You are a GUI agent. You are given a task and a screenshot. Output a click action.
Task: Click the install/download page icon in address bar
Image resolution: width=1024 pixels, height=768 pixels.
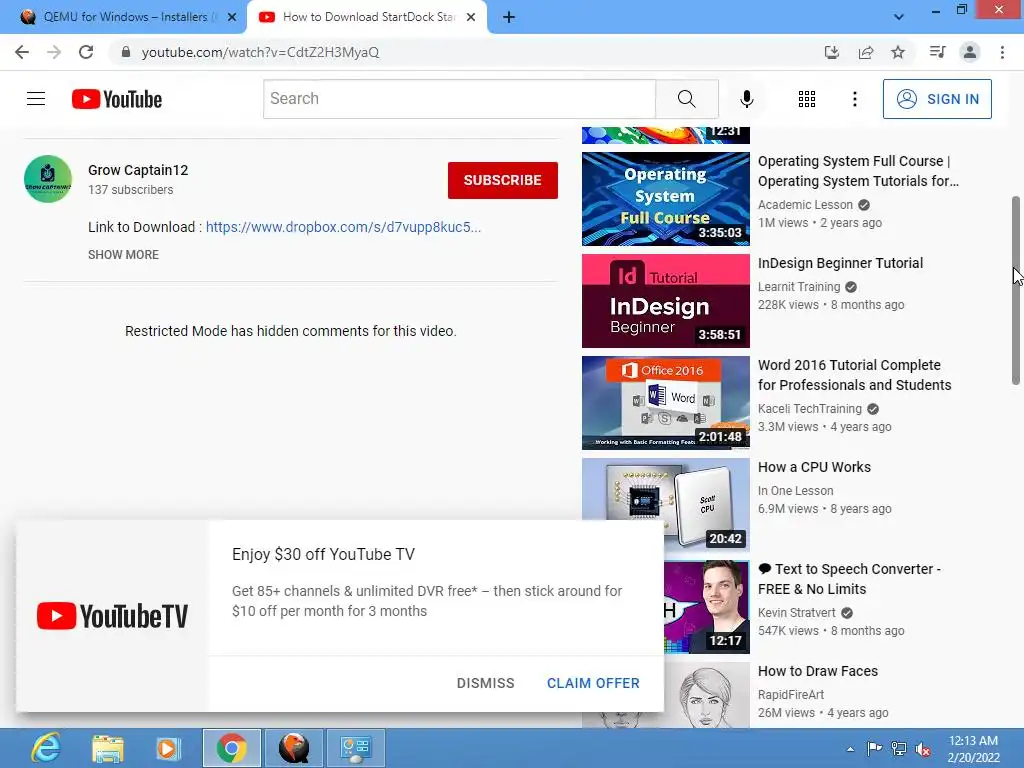831,52
